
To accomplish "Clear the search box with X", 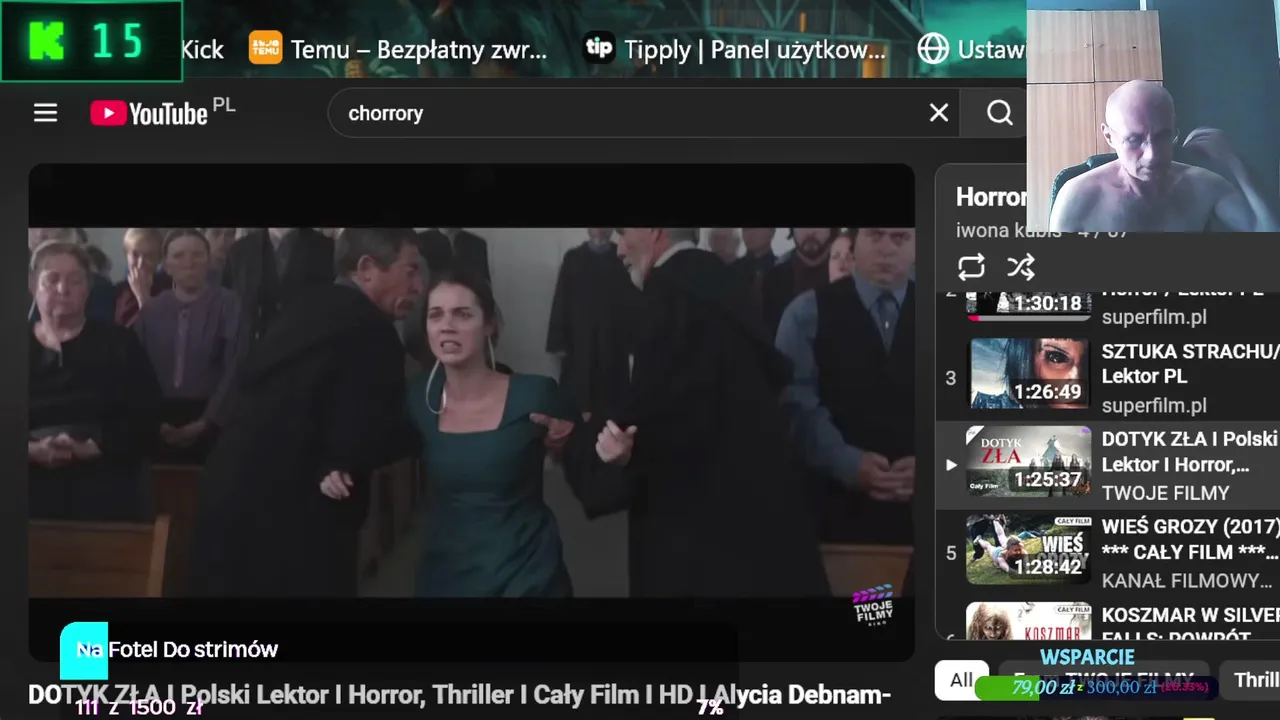I will [938, 113].
